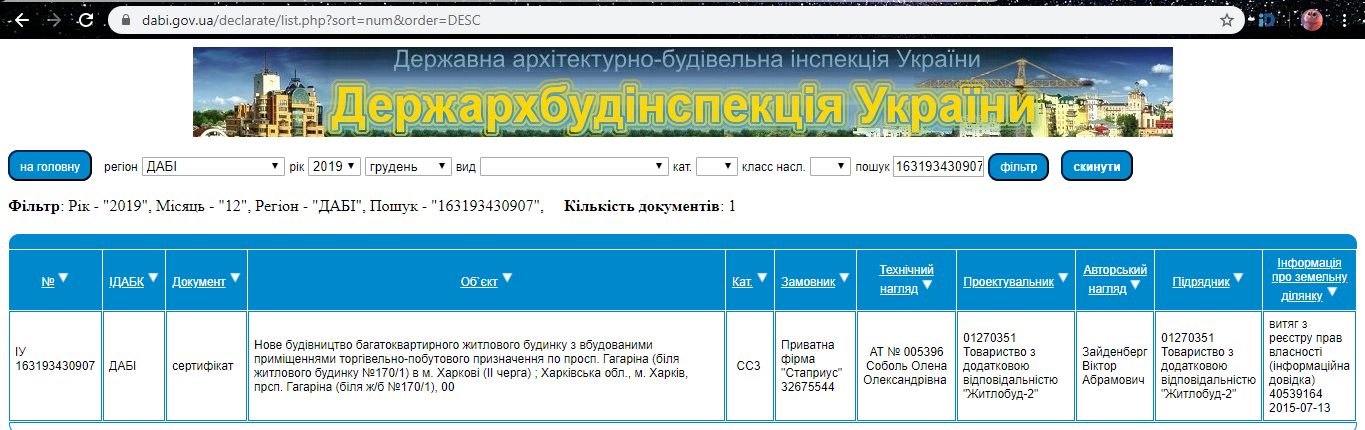Go back in browser history
Screen dimensions: 1365x430
22,20
